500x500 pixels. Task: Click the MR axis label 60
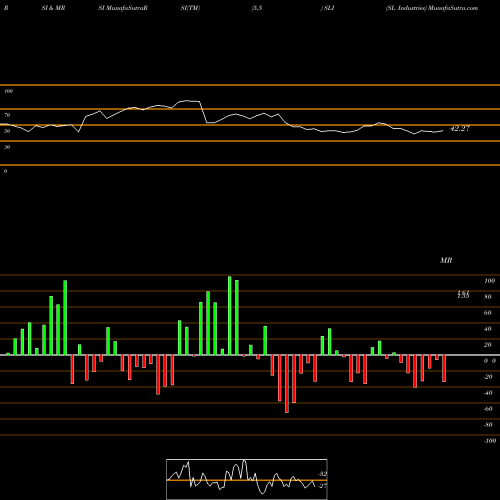pos(488,313)
